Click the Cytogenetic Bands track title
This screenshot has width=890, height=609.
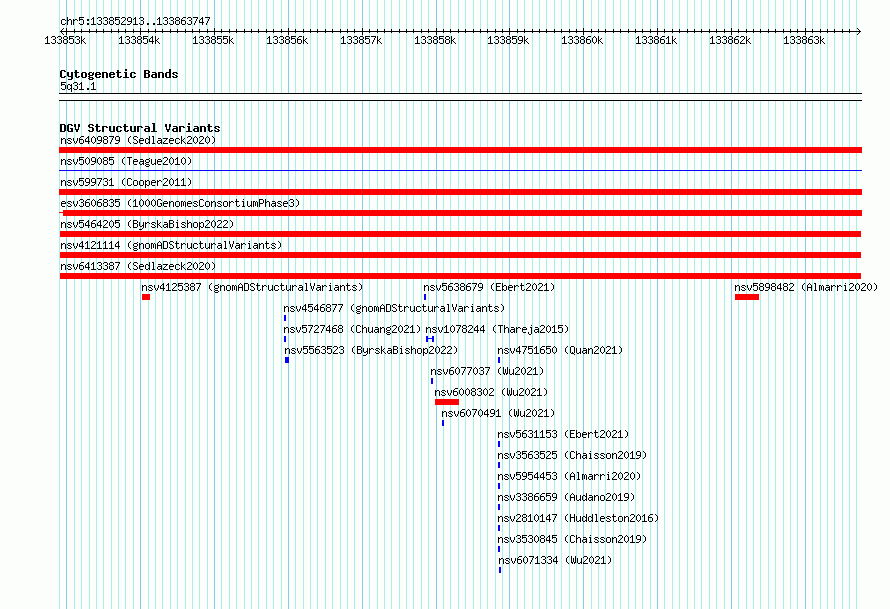coord(119,74)
